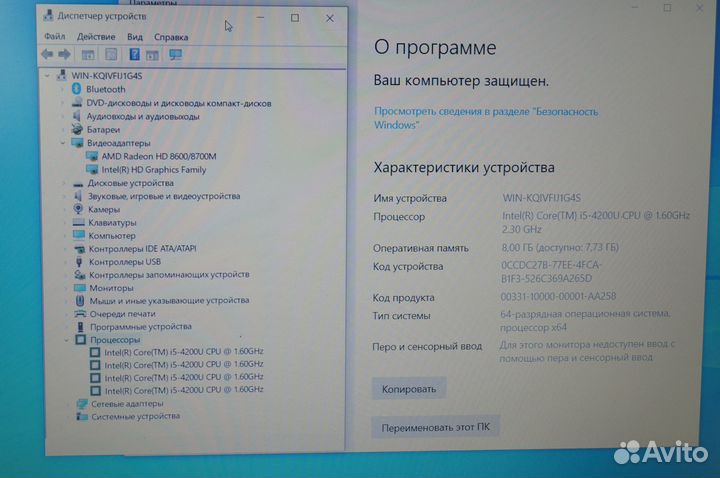Collapse the Видеоадаптеры tree node
720x478 pixels.
pos(63,143)
